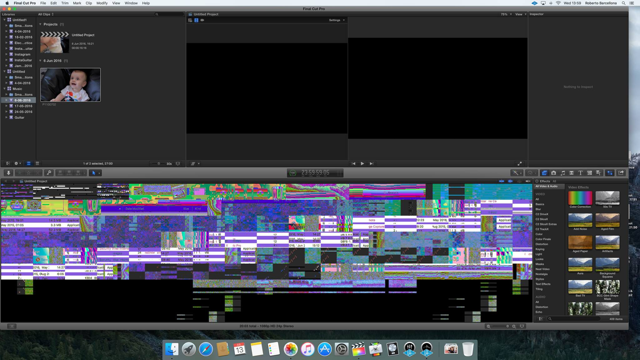
Task: Click the Spotlight search icon
Action: 623,3
